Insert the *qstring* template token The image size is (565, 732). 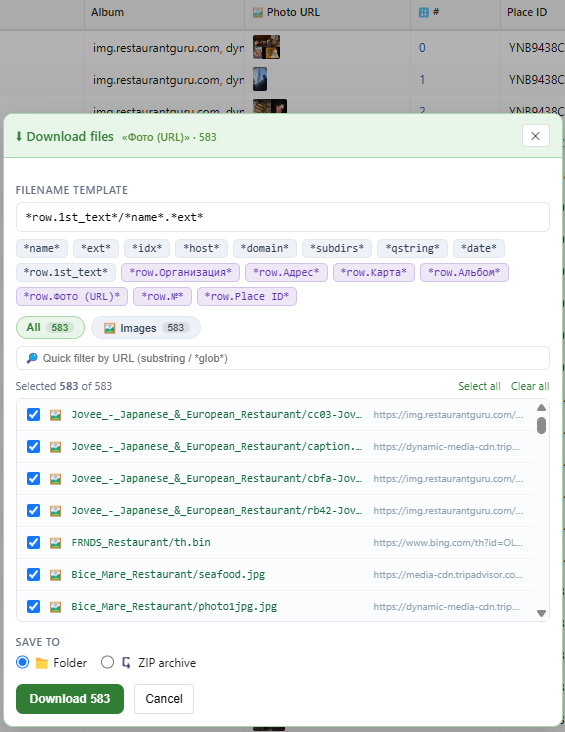[x=412, y=248]
